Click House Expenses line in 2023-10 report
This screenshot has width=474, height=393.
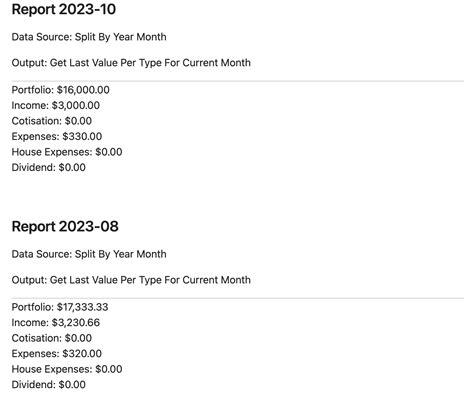pyautogui.click(x=67, y=152)
